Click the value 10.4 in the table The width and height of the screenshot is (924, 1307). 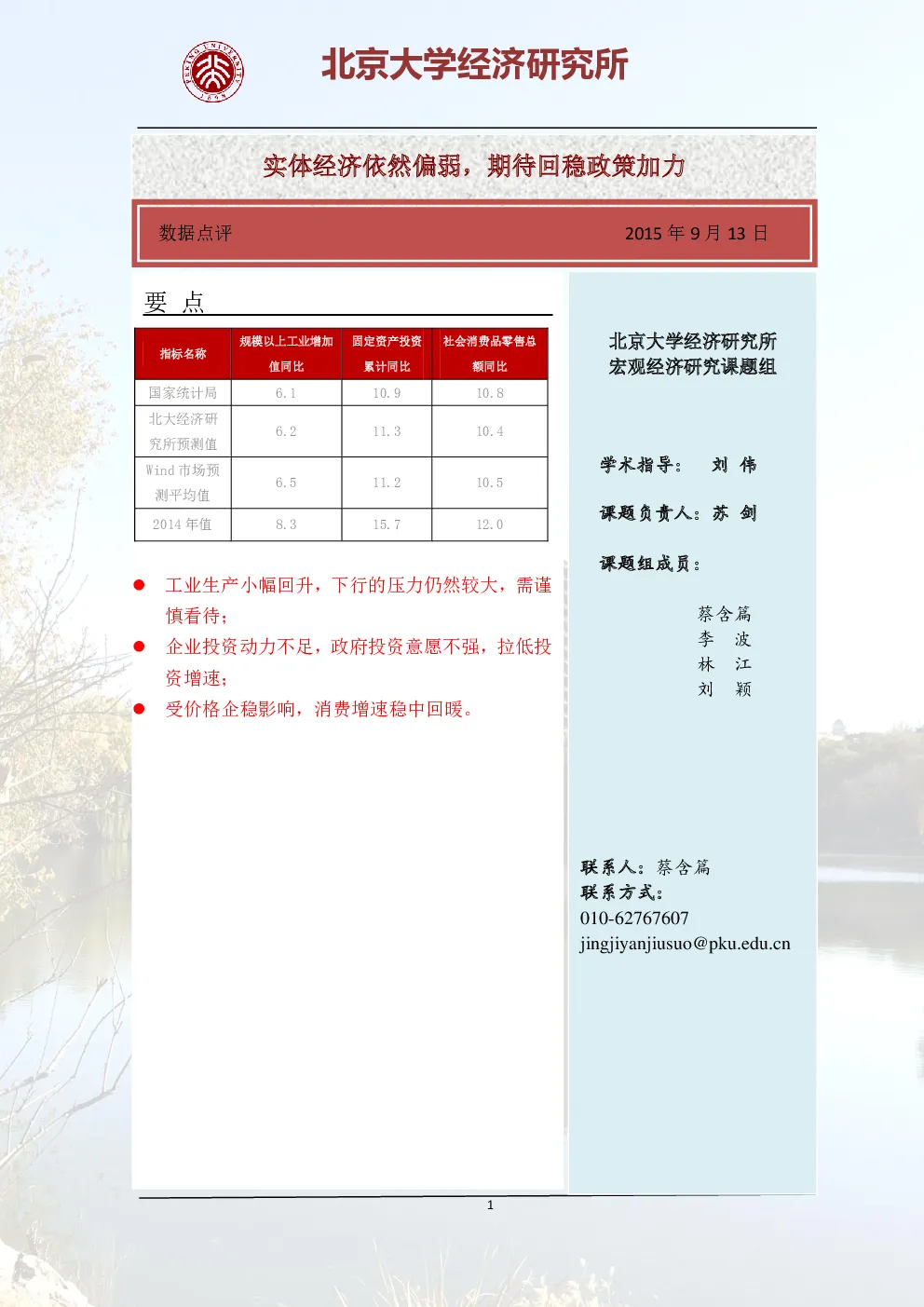tap(490, 431)
